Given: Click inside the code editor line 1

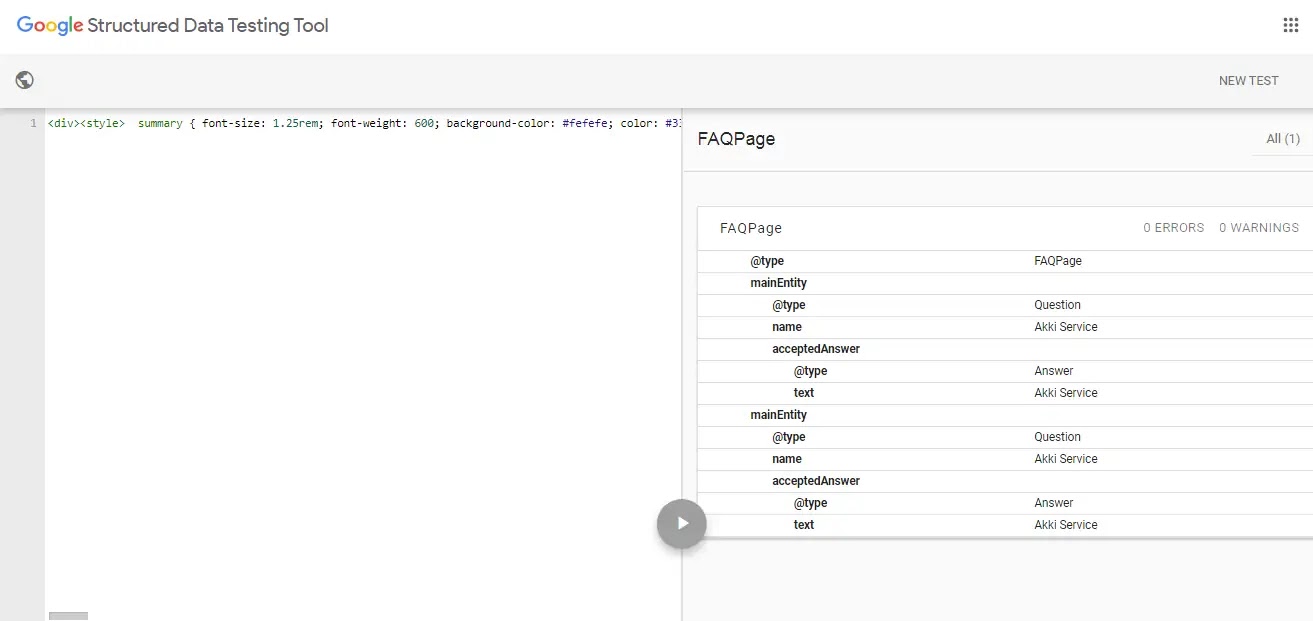Looking at the screenshot, I should click(x=364, y=123).
